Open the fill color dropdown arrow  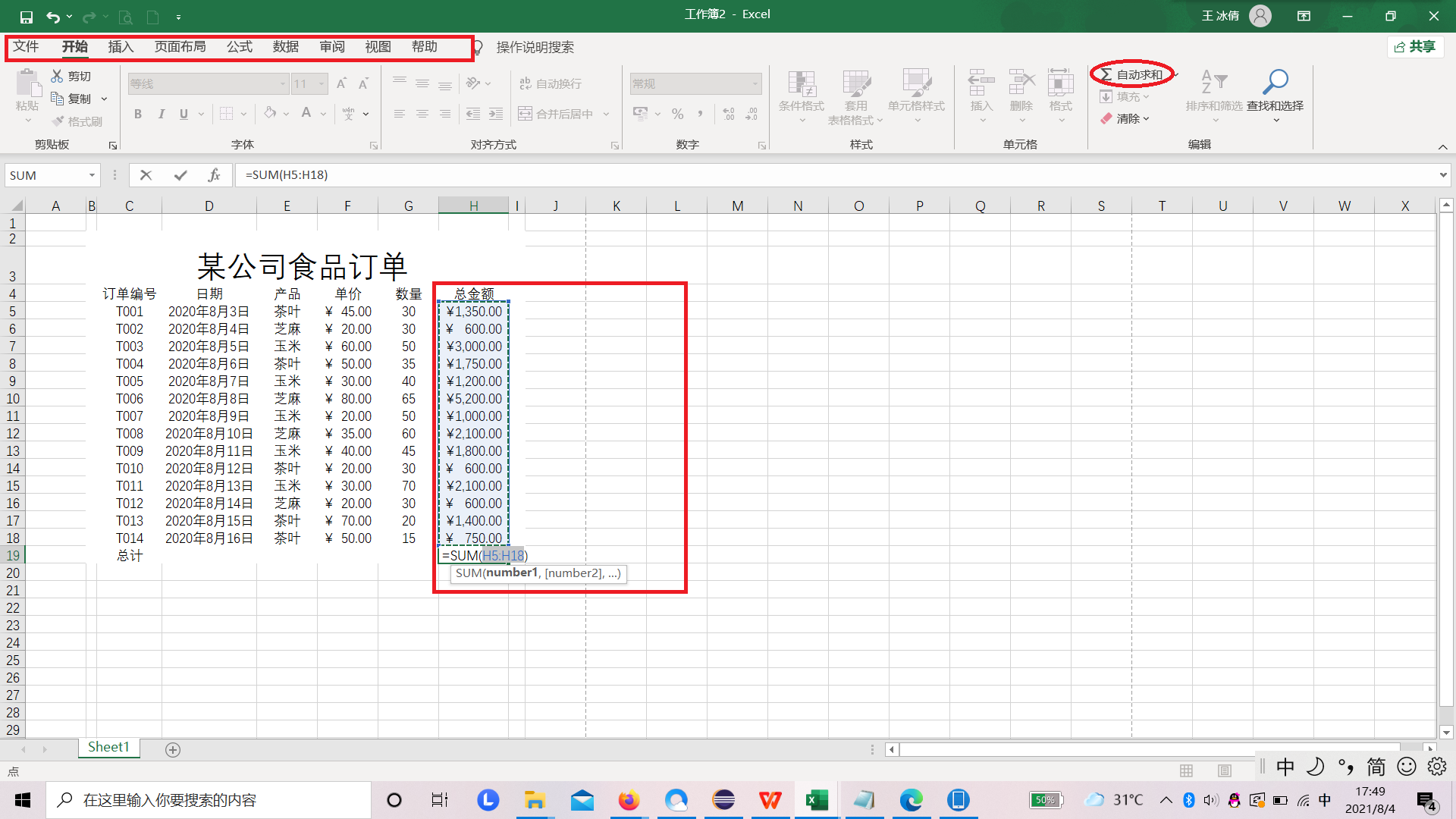[x=286, y=114]
